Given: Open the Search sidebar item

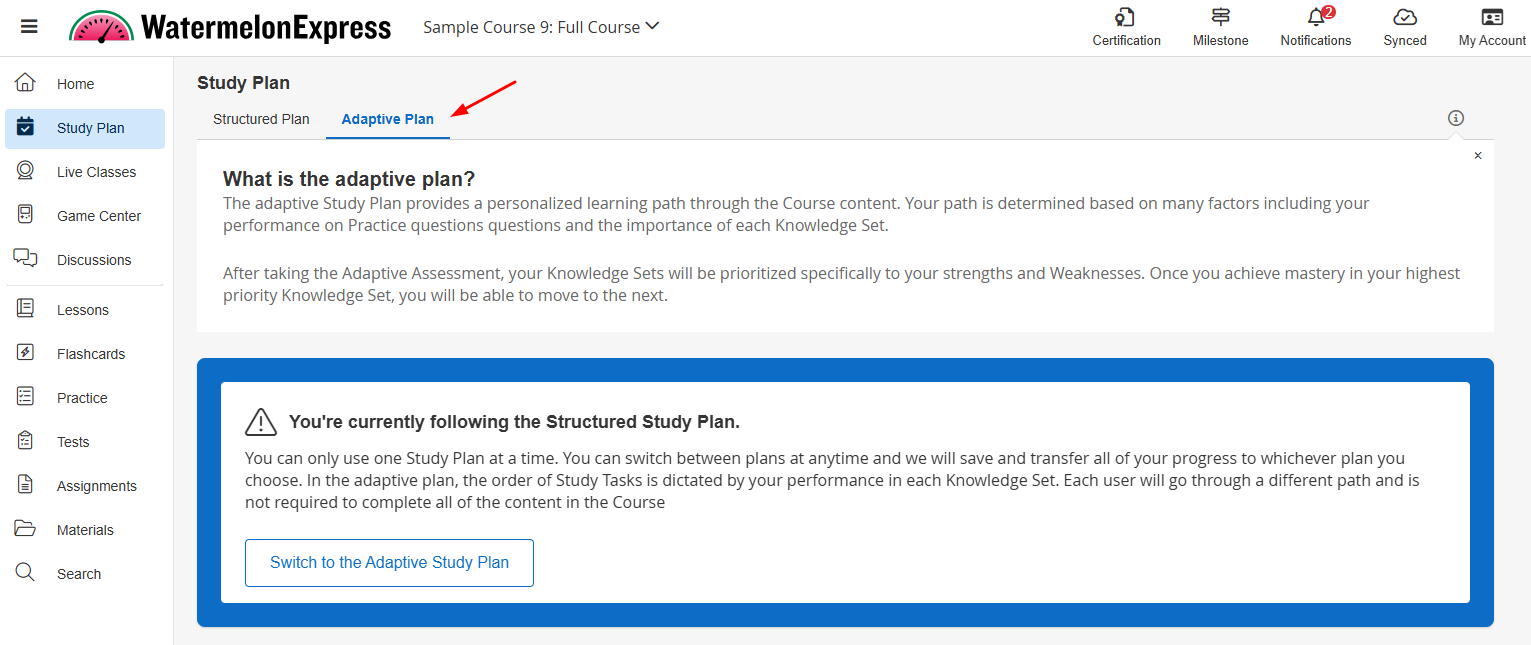Looking at the screenshot, I should pos(79,574).
